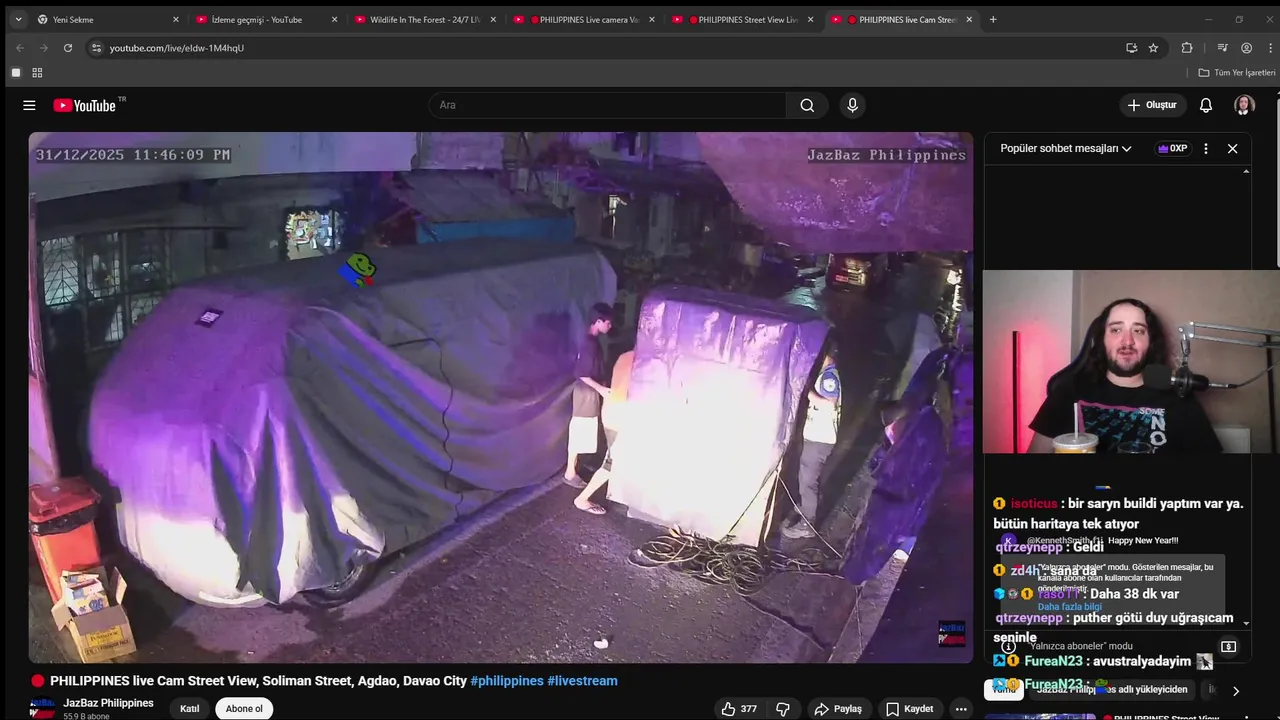This screenshot has width=1280, height=720.
Task: Save the video with Kaydet
Action: click(910, 709)
